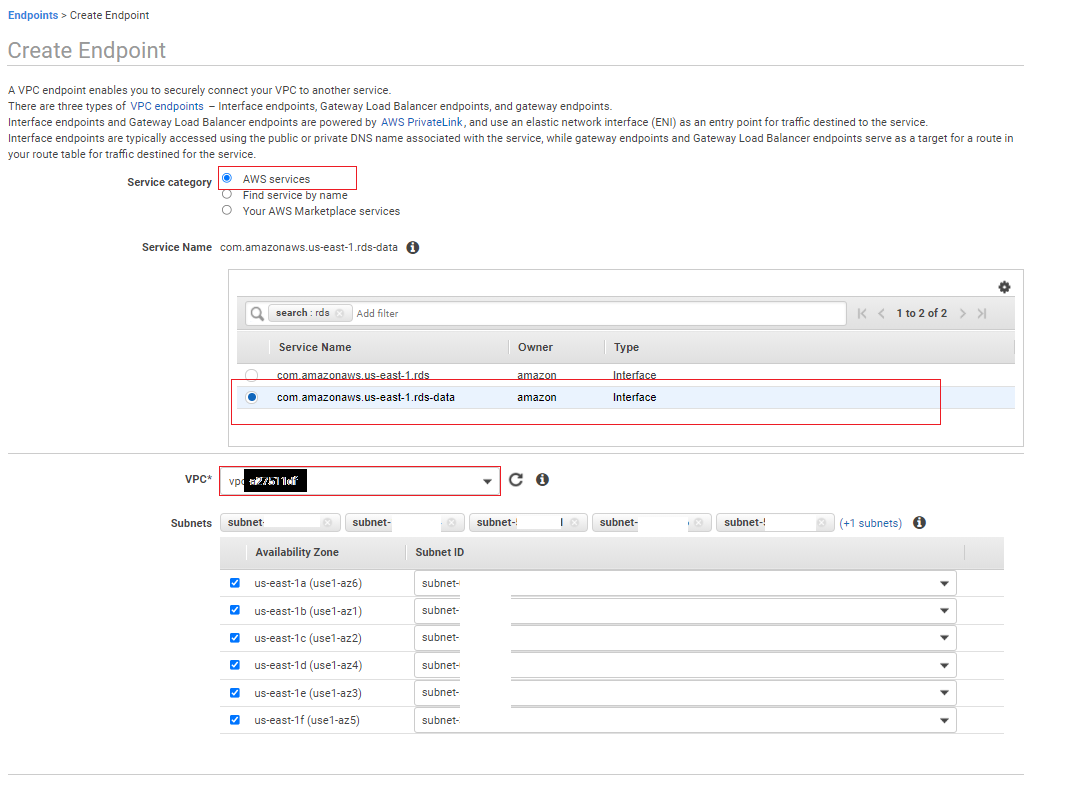Click the Subnet ID column header

pyautogui.click(x=439, y=552)
